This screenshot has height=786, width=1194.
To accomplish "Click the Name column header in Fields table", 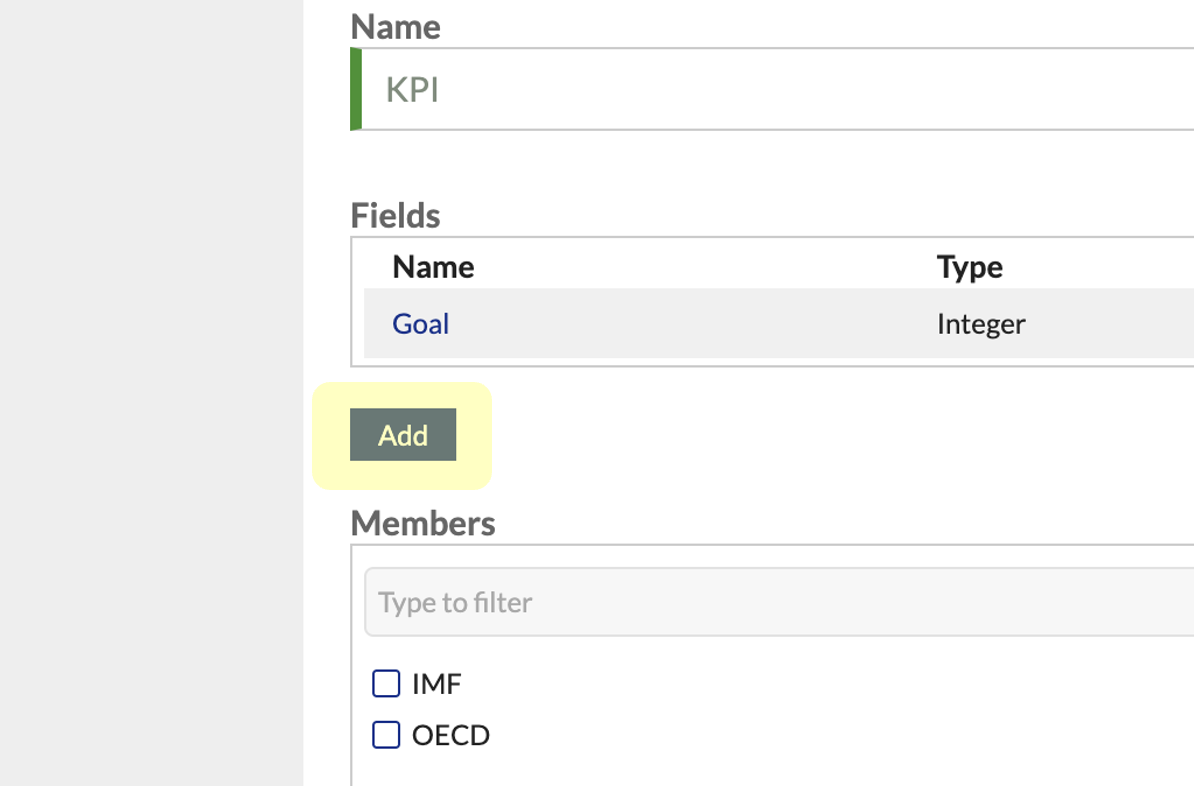I will click(433, 267).
